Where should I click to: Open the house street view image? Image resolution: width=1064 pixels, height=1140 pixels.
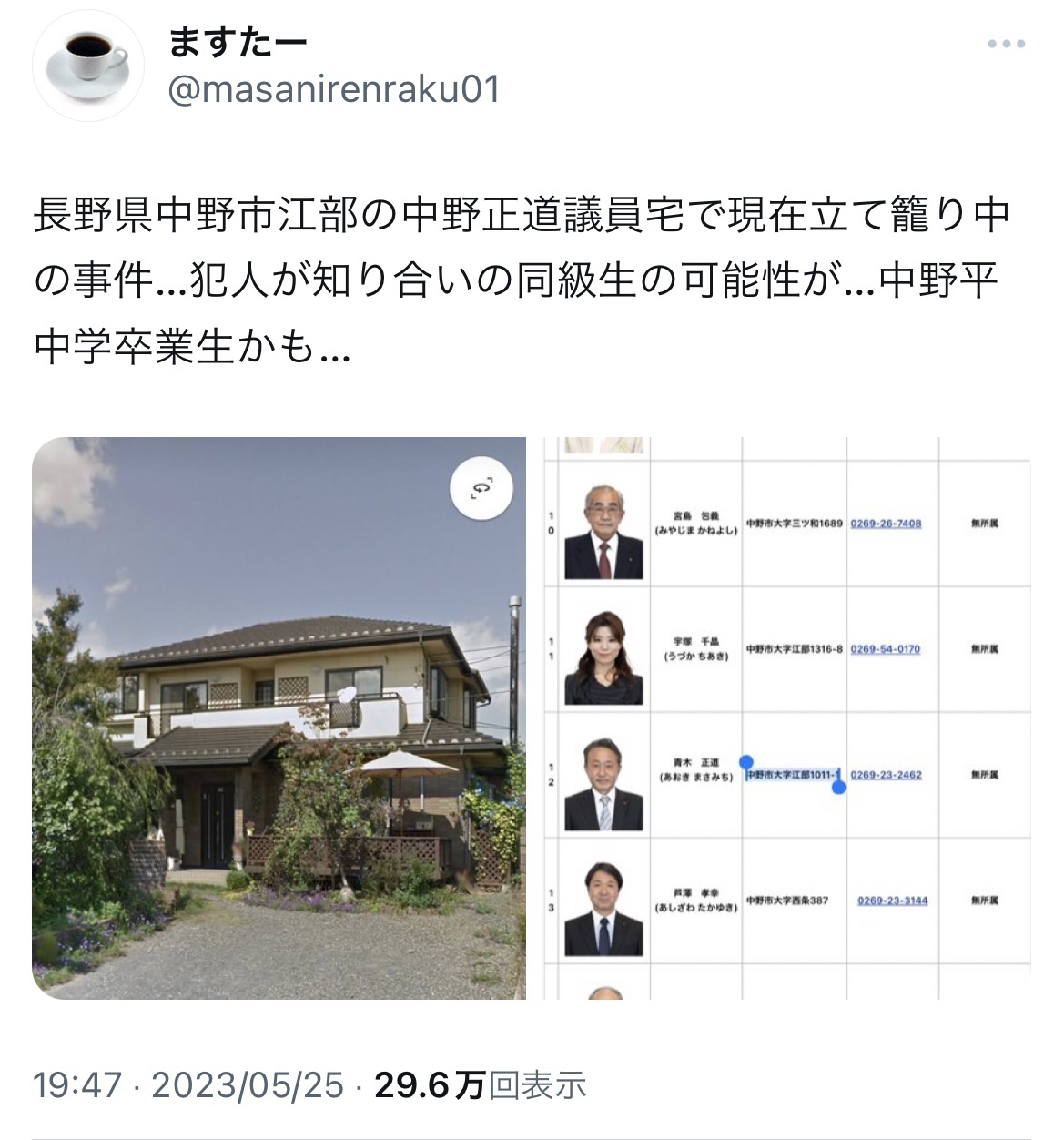point(279,718)
